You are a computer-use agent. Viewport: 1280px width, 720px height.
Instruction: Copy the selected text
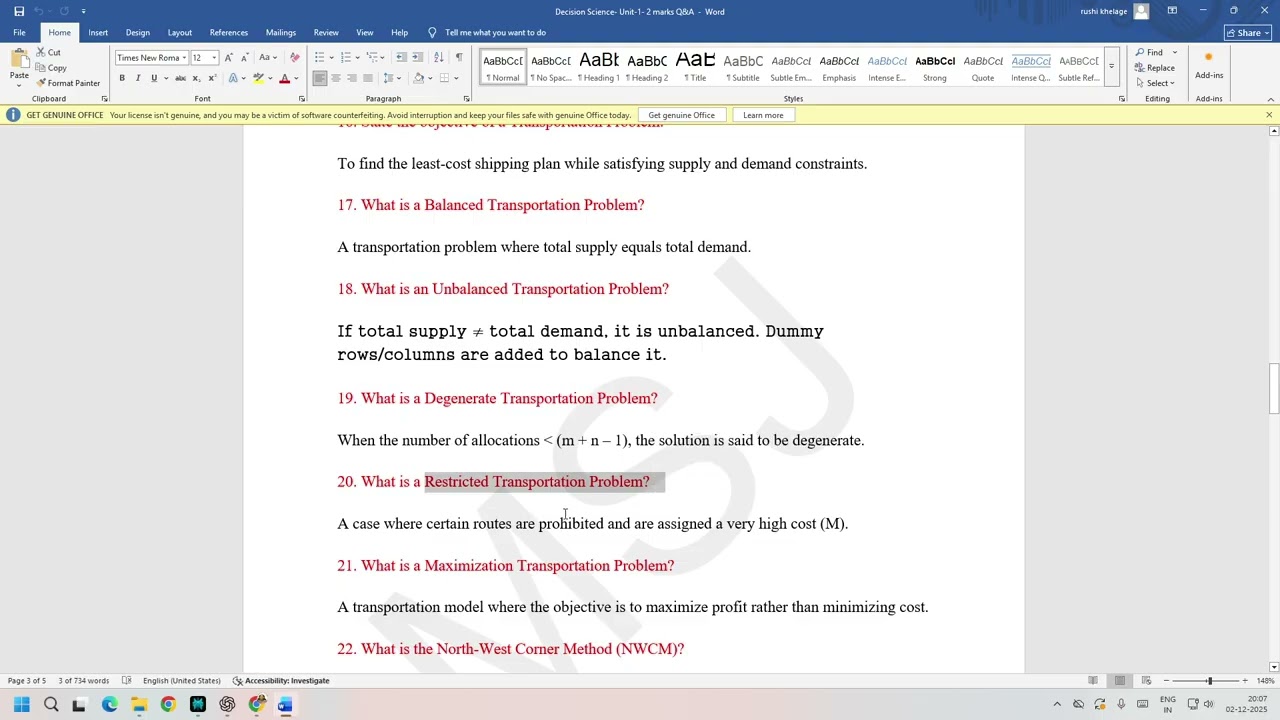pos(51,68)
